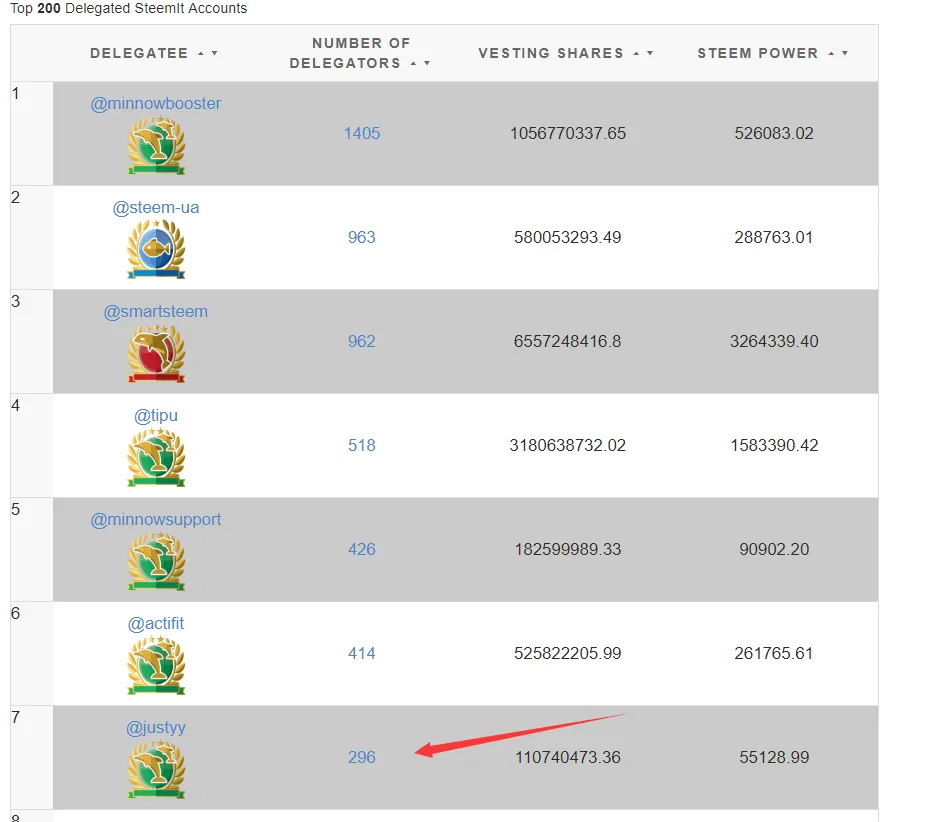Sort Delegatee column ascending arrow

point(201,54)
